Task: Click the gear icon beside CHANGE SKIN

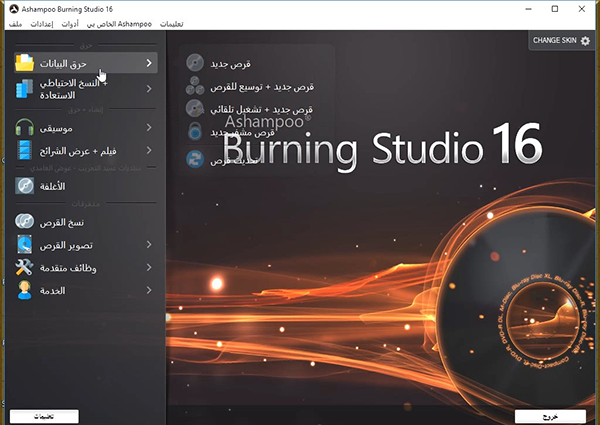Action: pos(585,41)
